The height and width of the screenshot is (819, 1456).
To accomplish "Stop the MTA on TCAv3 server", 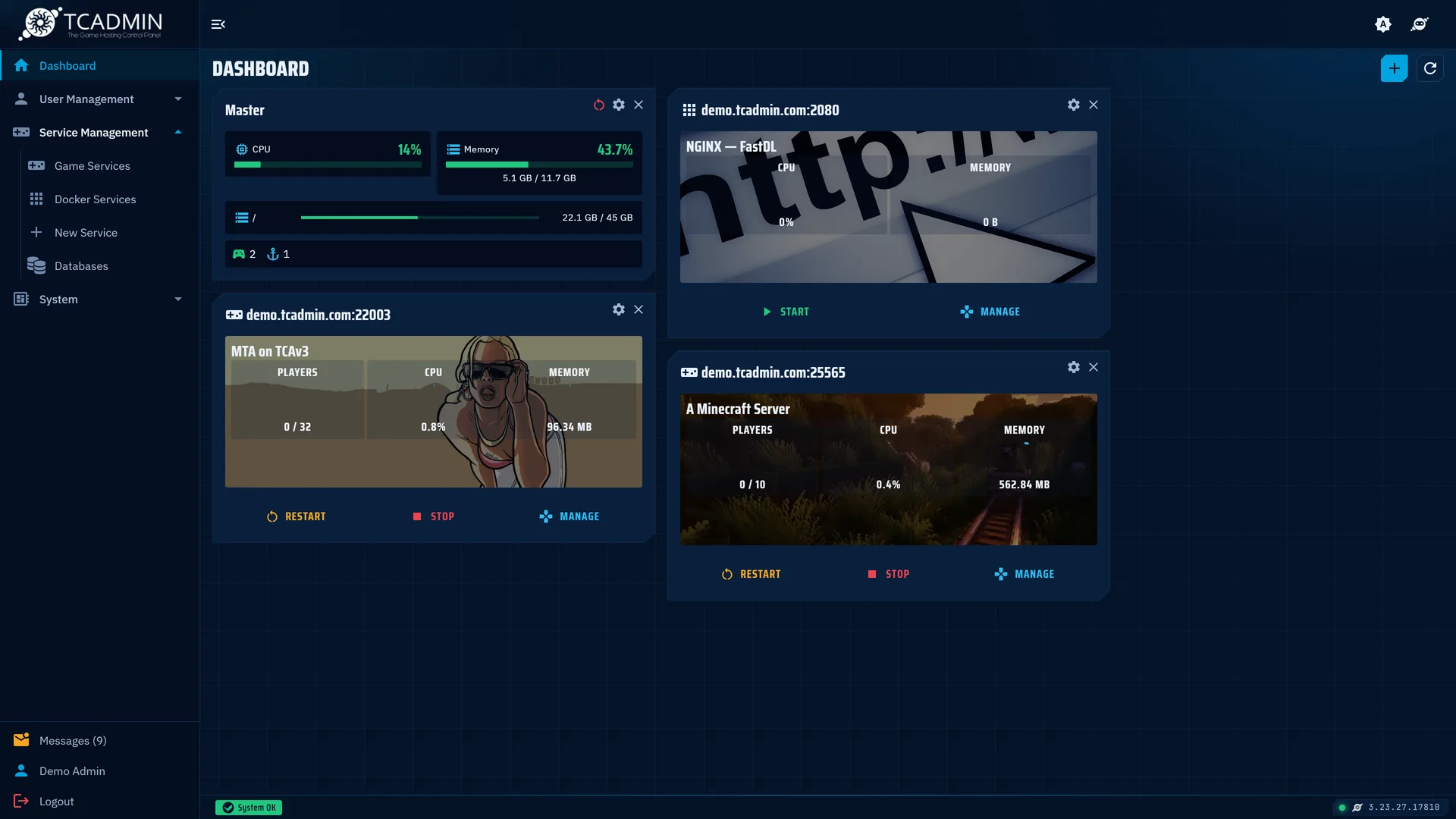I will (434, 516).
